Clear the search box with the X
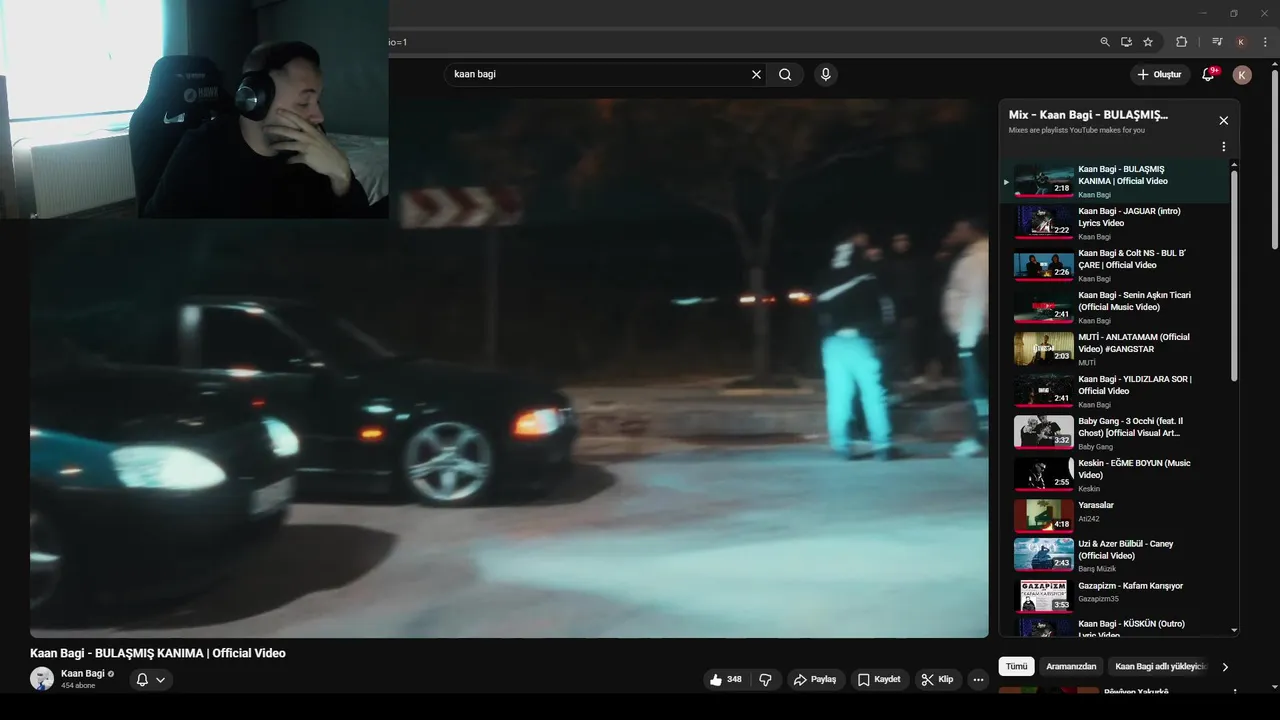 (756, 74)
